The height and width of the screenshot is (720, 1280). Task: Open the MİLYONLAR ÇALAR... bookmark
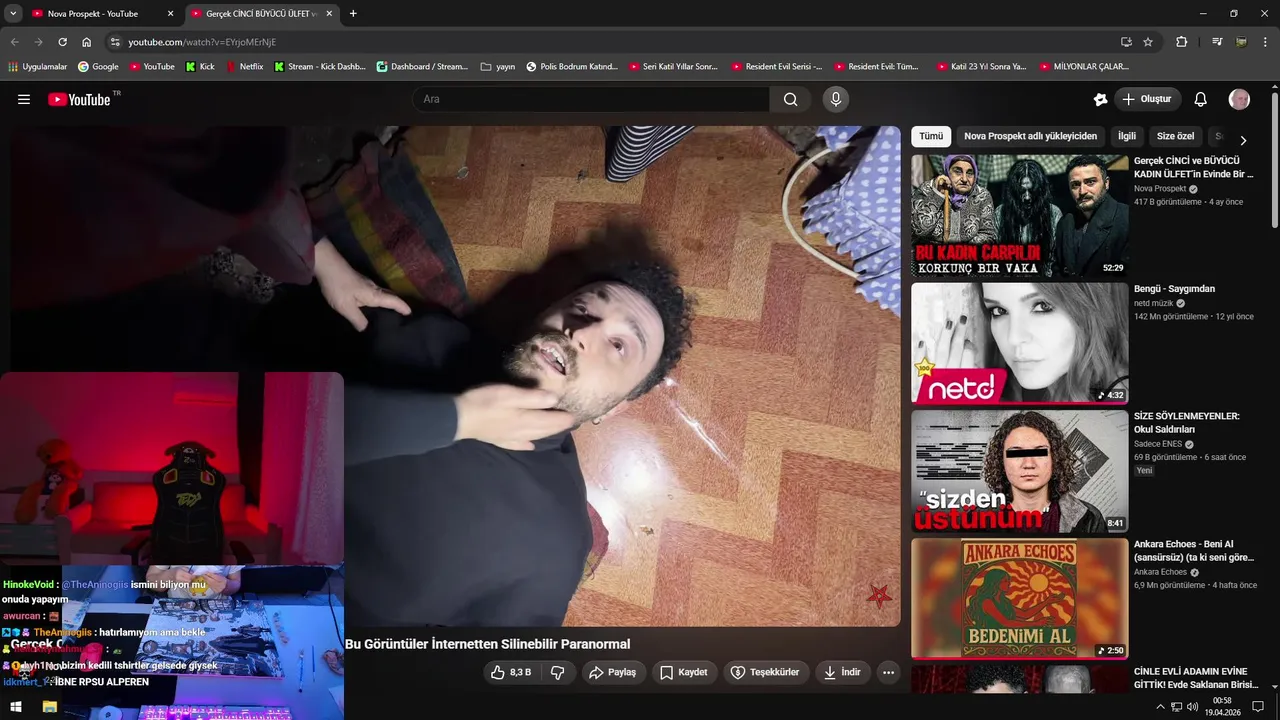(1085, 67)
